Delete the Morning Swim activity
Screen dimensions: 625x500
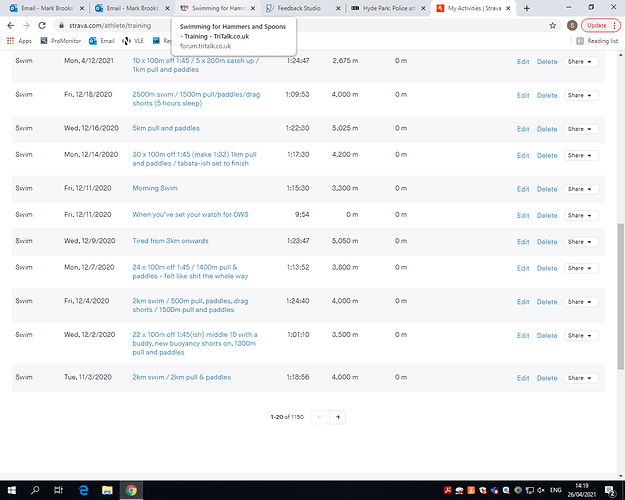pos(547,189)
